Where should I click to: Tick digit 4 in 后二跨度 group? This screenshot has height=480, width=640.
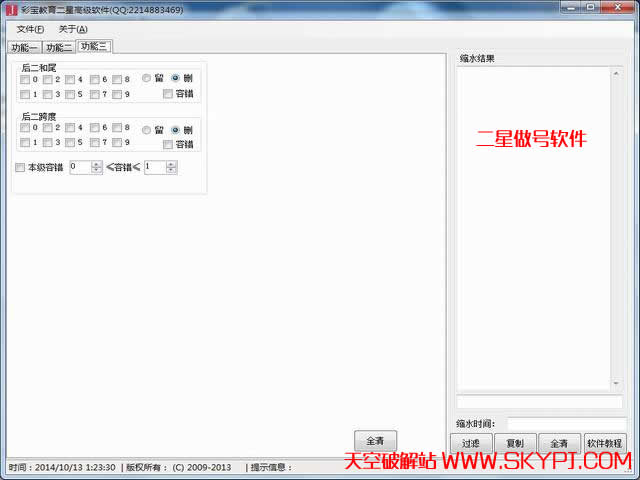[71, 128]
